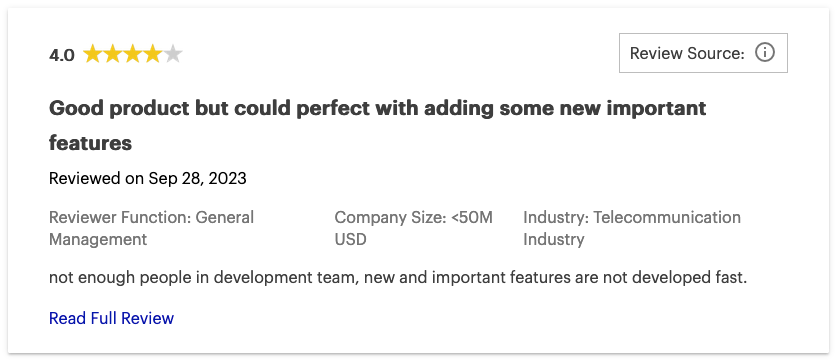Viewport: 838px width, 360px height.
Task: Click the word 'Management' under Reviewer Function
Action: (98, 239)
